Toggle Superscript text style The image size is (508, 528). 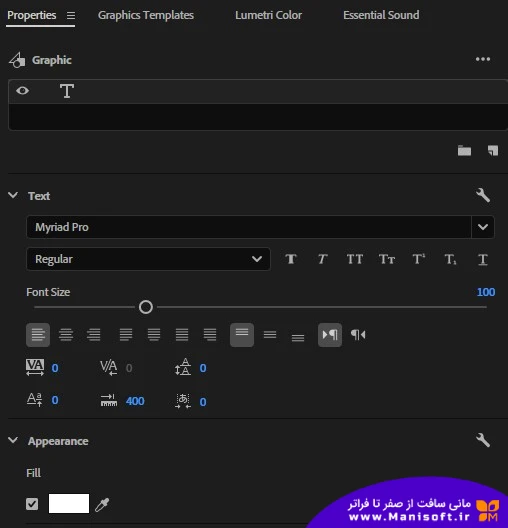(419, 259)
